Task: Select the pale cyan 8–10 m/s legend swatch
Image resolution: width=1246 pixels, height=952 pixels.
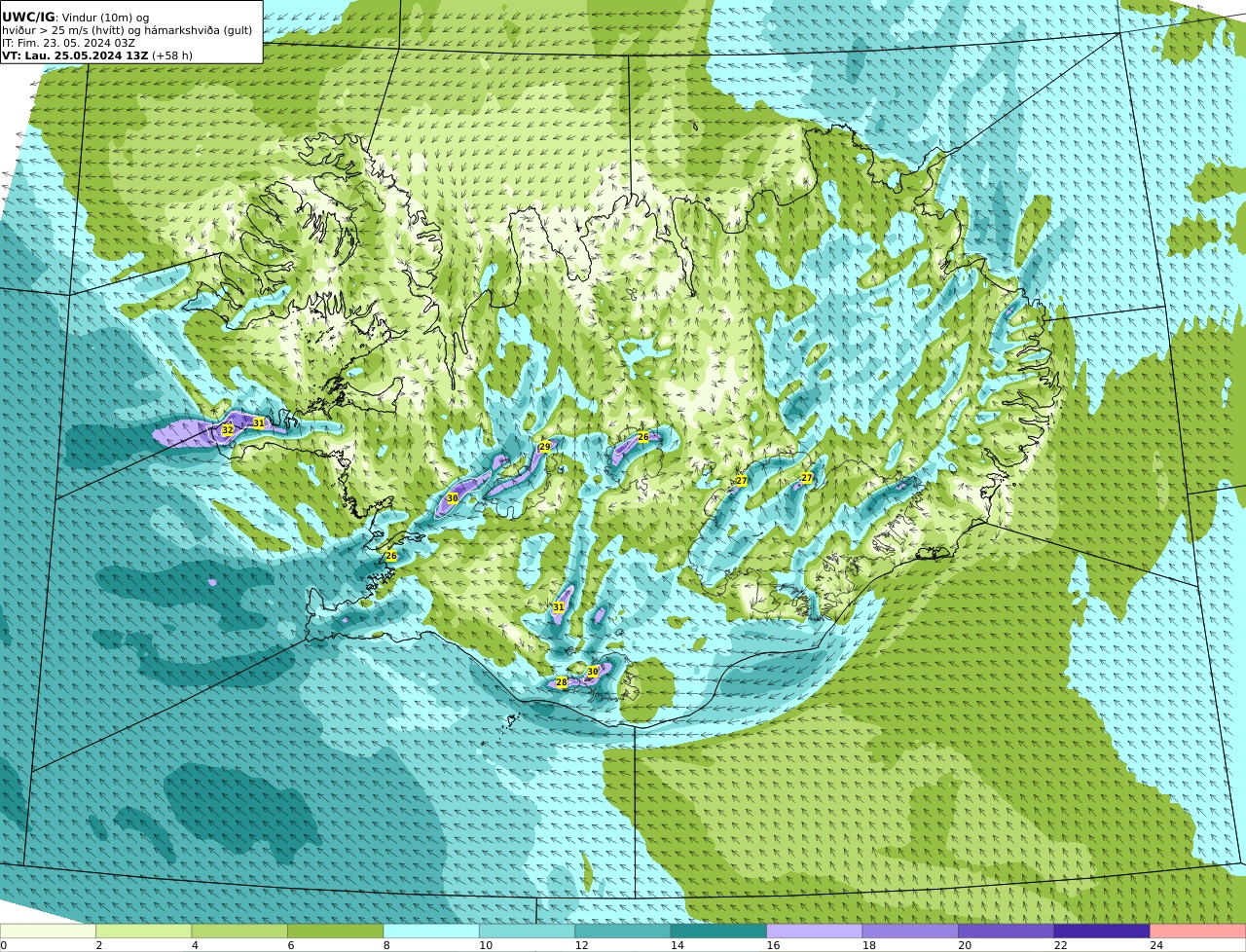Action: pyautogui.click(x=431, y=932)
